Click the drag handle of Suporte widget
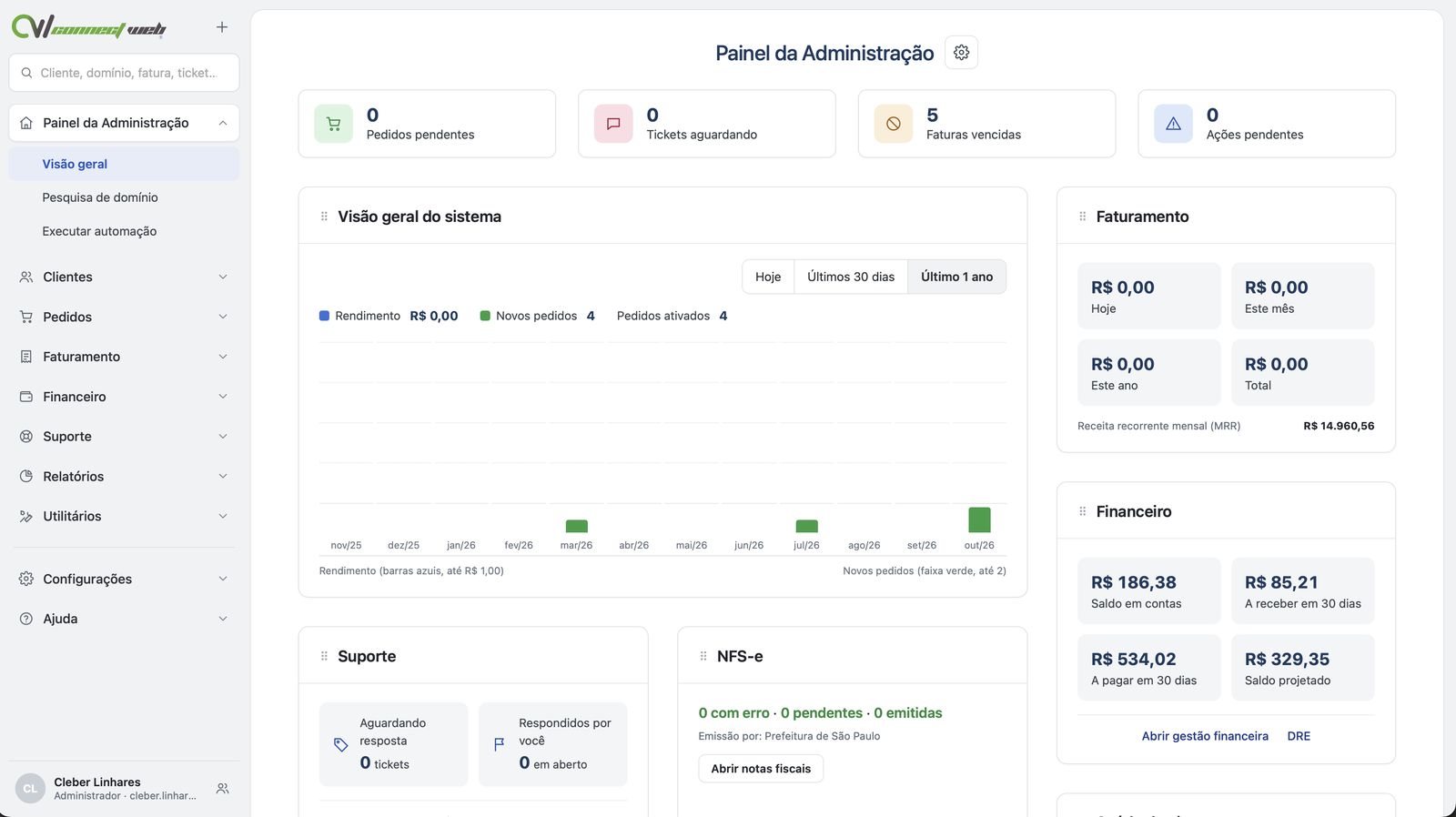Viewport: 1456px width, 817px height. [x=324, y=656]
